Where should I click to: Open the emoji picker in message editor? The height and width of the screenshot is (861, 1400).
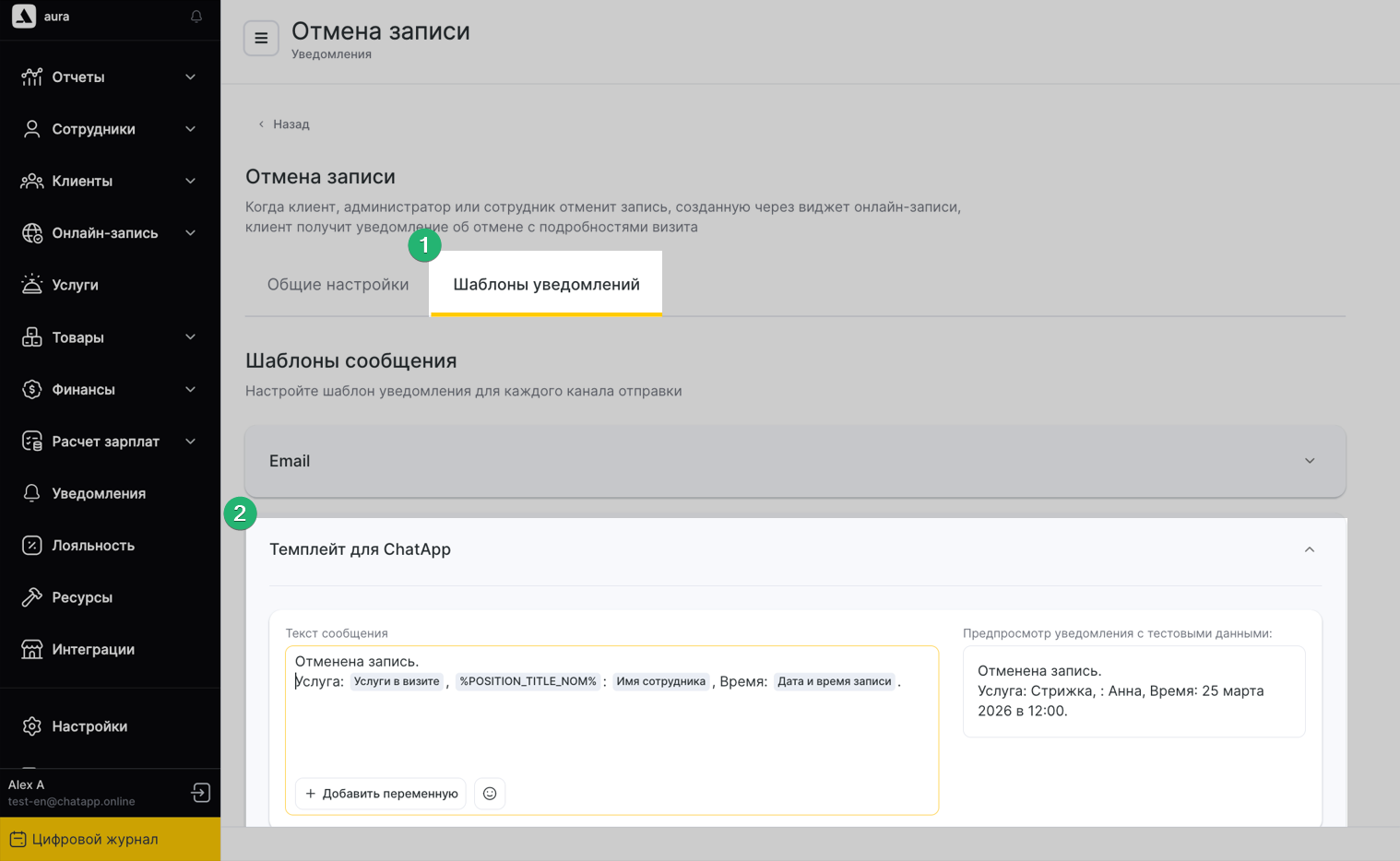click(490, 794)
